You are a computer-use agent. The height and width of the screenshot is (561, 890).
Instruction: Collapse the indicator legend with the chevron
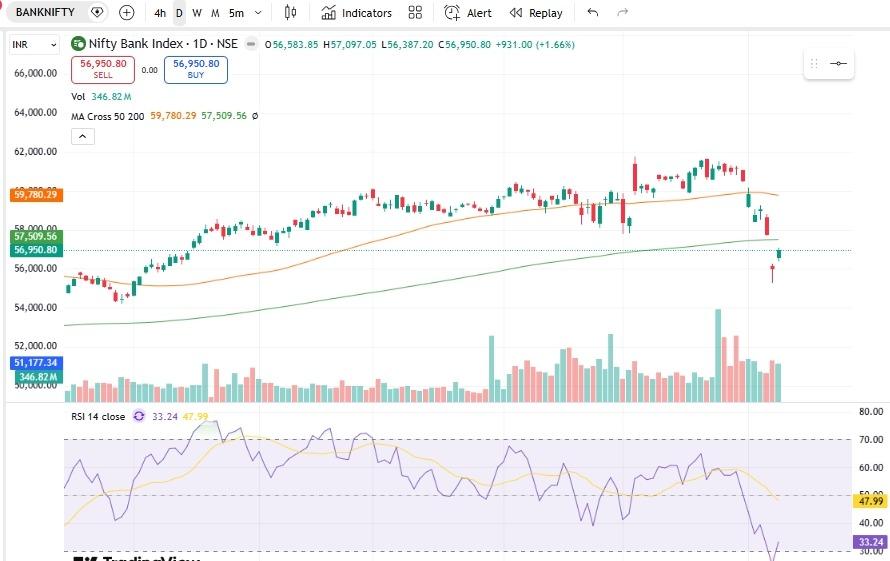point(83,136)
